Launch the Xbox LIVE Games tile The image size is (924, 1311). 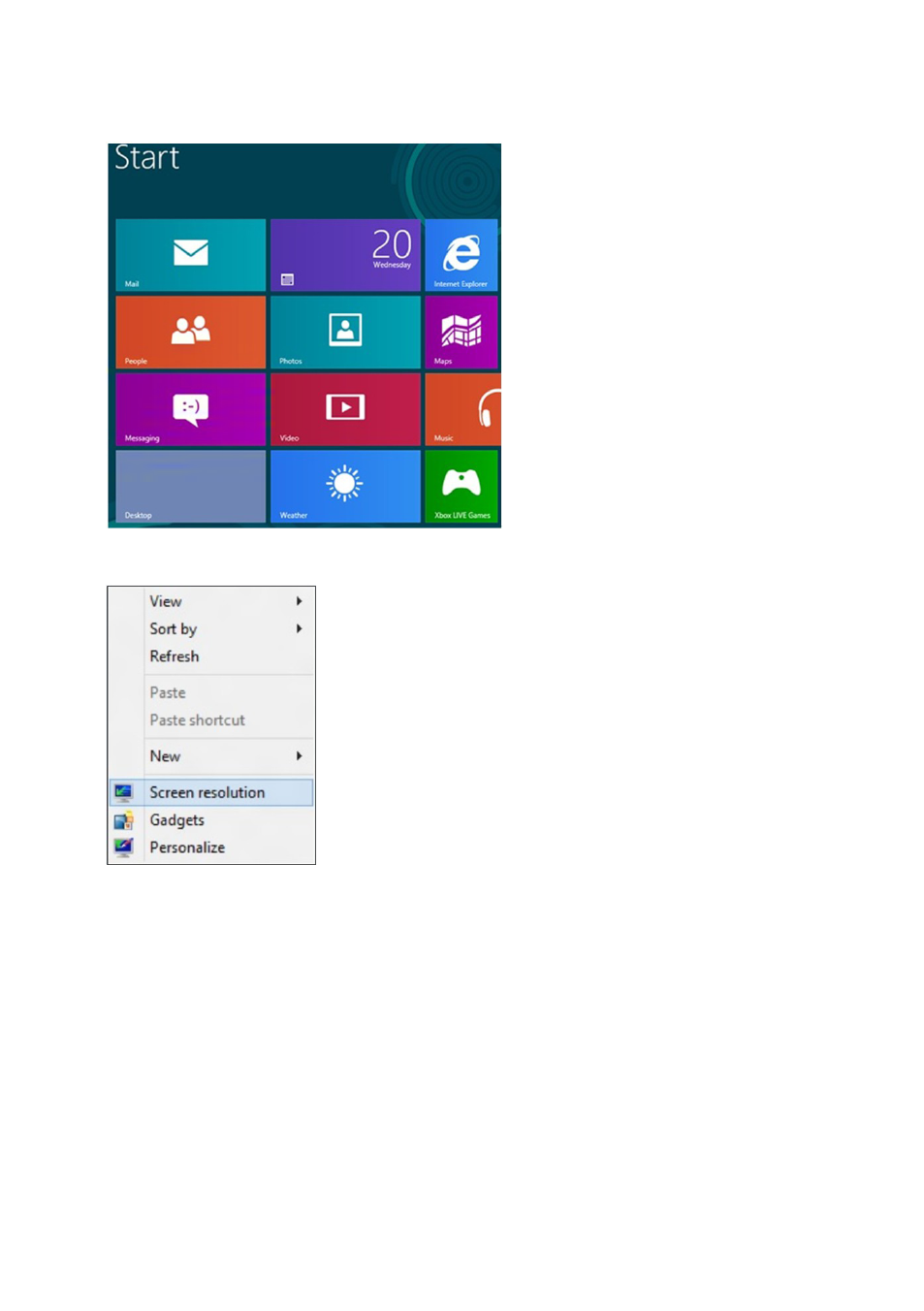pyautogui.click(x=462, y=487)
